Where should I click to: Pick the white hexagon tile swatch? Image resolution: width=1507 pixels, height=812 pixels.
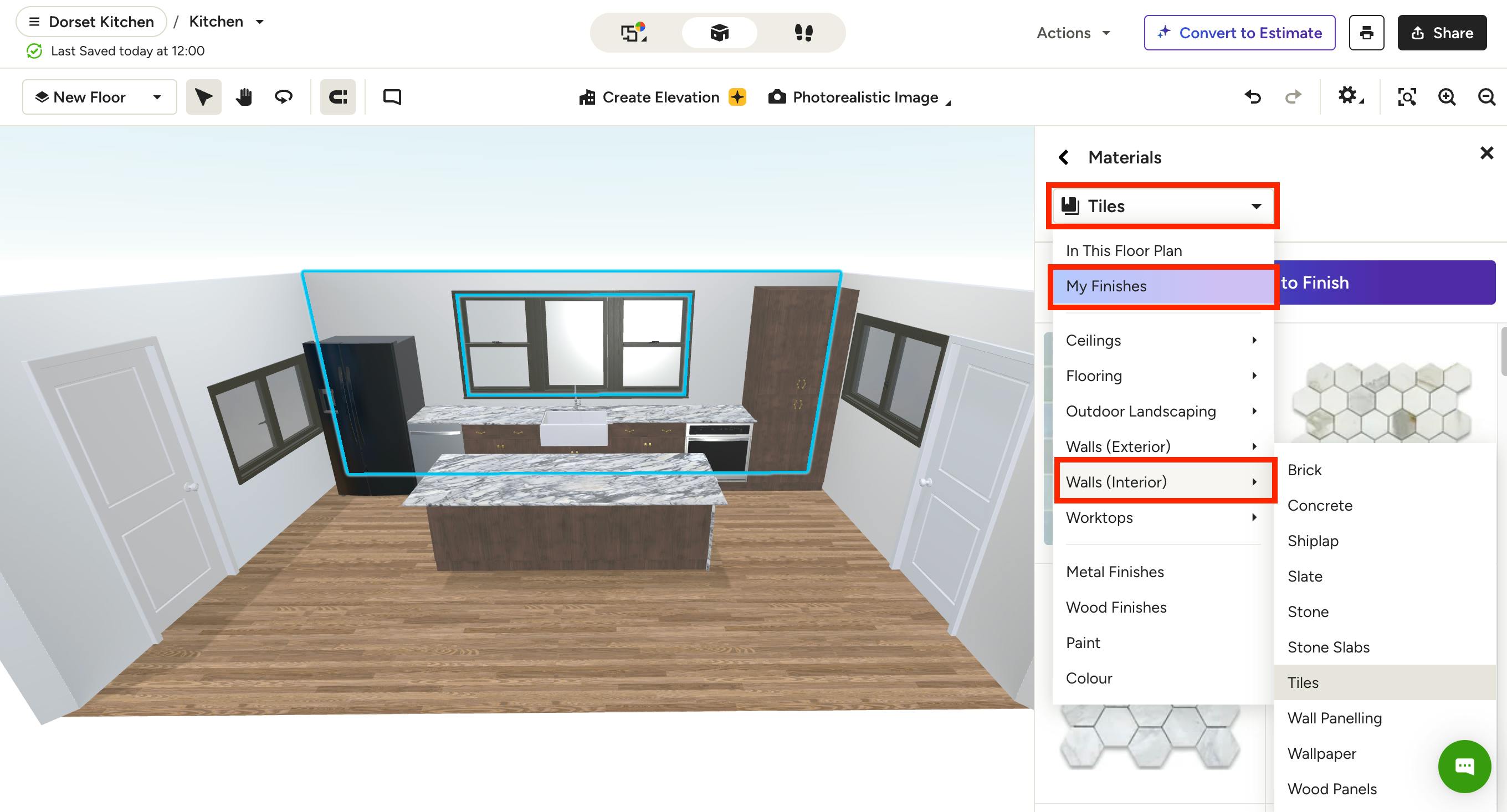click(1382, 402)
